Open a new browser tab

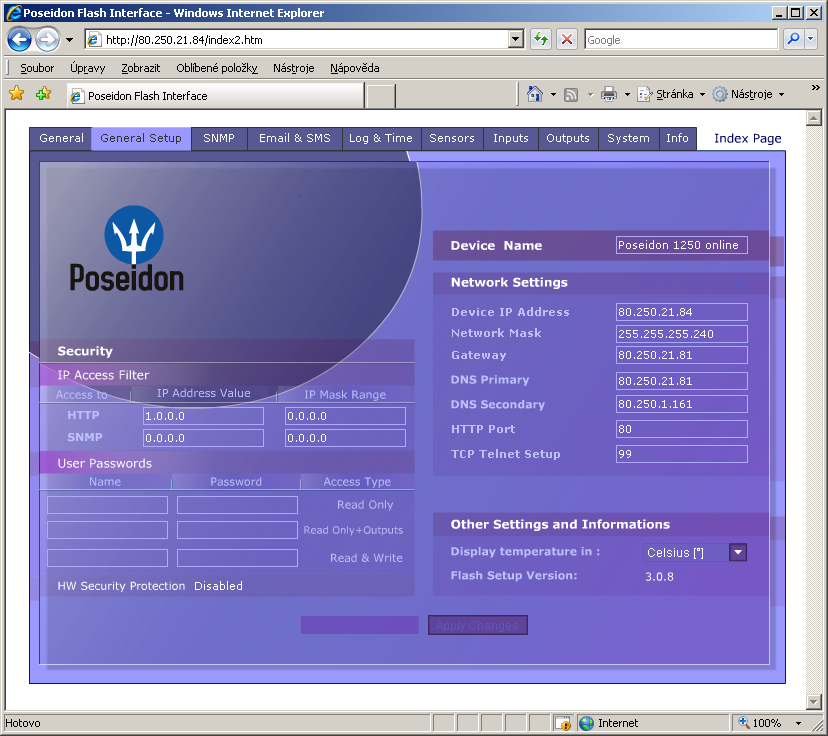pyautogui.click(x=380, y=96)
